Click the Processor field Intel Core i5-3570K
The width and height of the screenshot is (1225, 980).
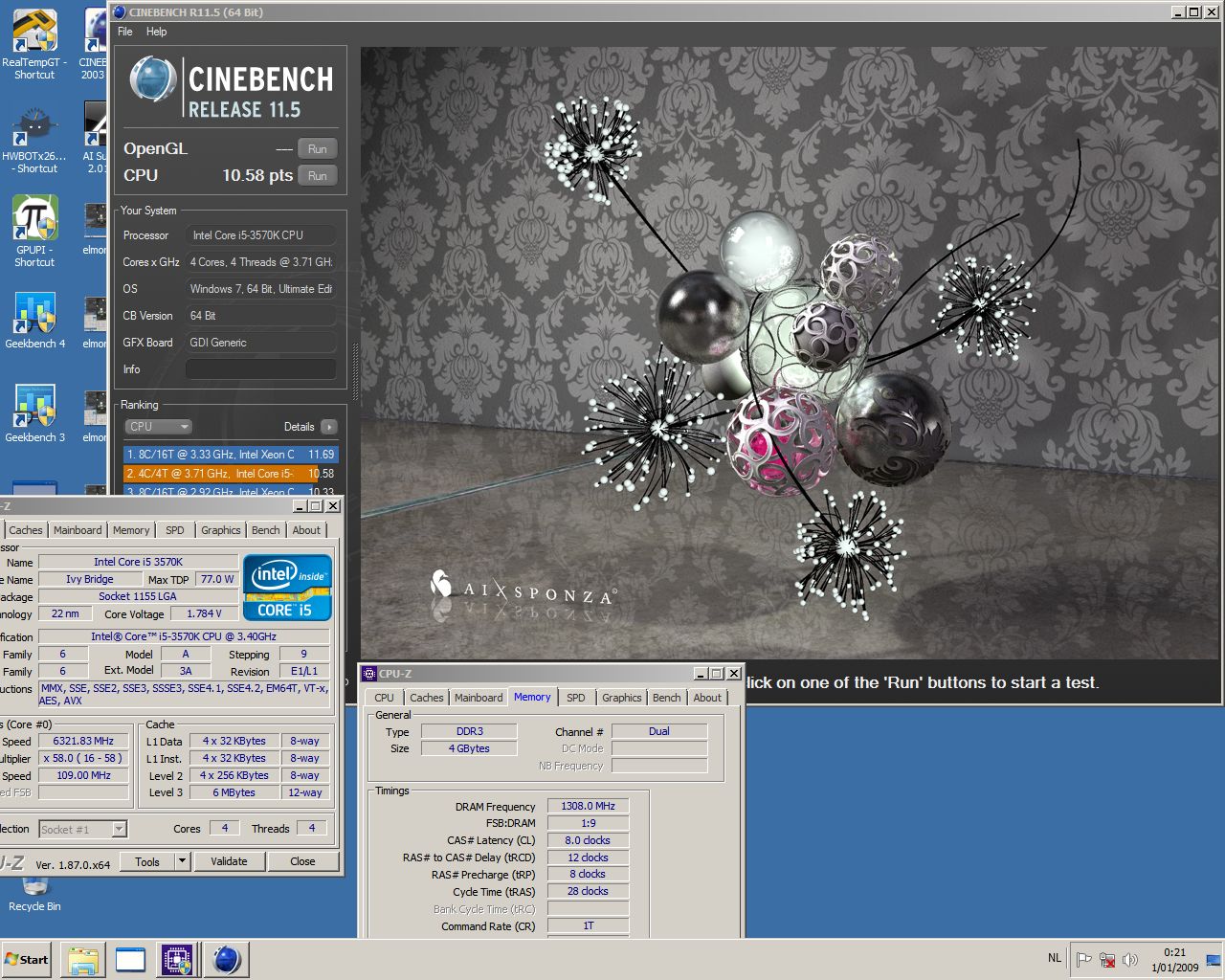tap(260, 235)
